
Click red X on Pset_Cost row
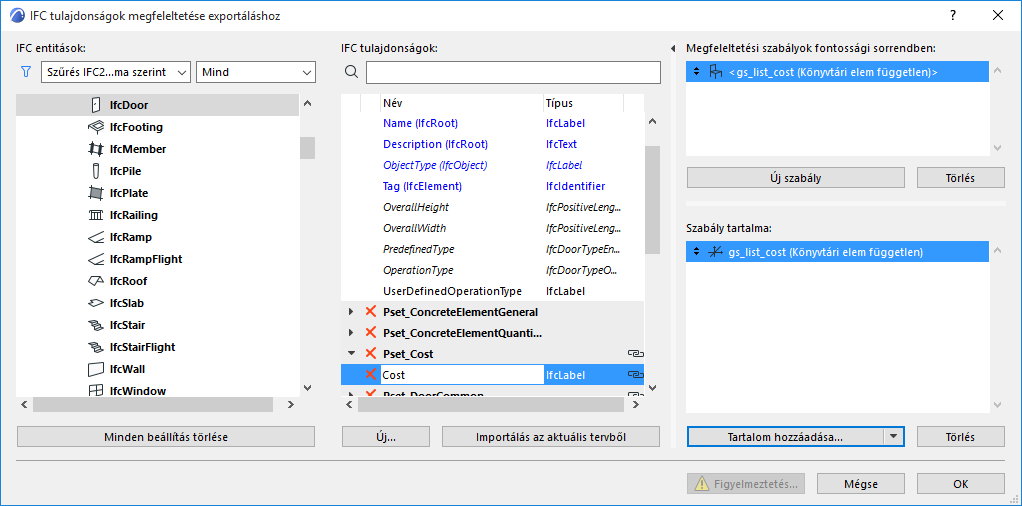click(371, 353)
